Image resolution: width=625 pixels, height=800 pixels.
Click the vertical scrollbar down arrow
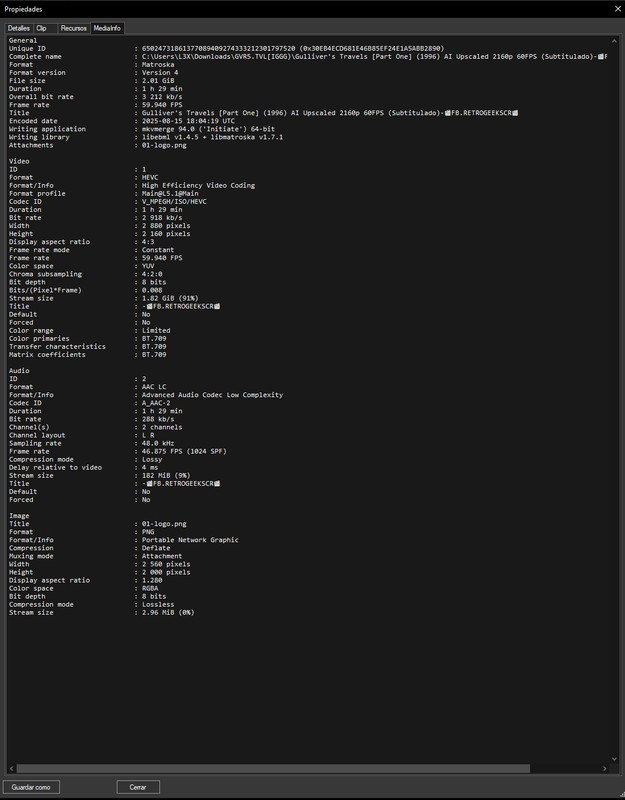tap(614, 759)
